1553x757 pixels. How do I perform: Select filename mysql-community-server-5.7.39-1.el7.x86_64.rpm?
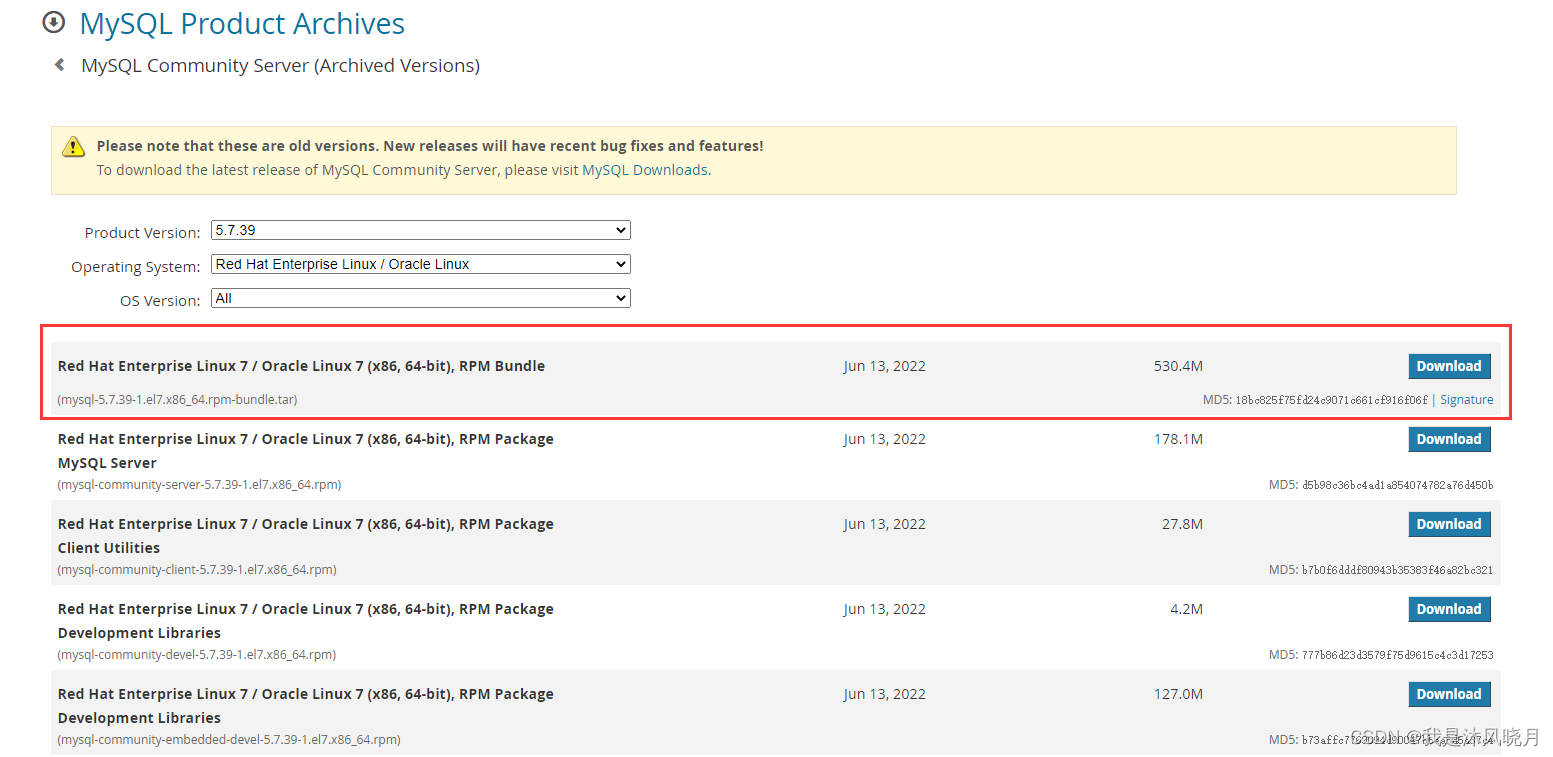199,485
